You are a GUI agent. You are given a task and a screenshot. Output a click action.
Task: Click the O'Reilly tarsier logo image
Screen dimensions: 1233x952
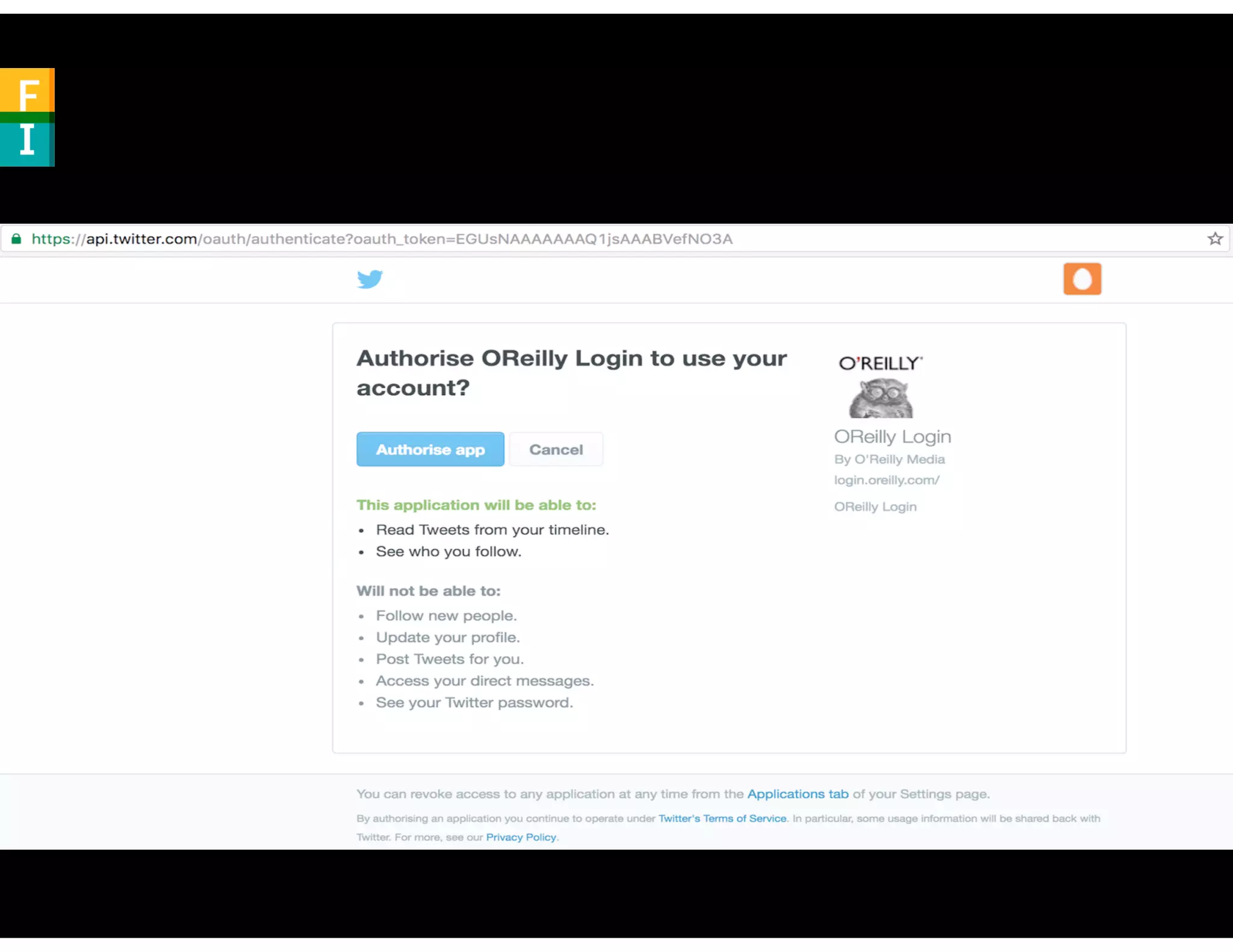(x=881, y=398)
